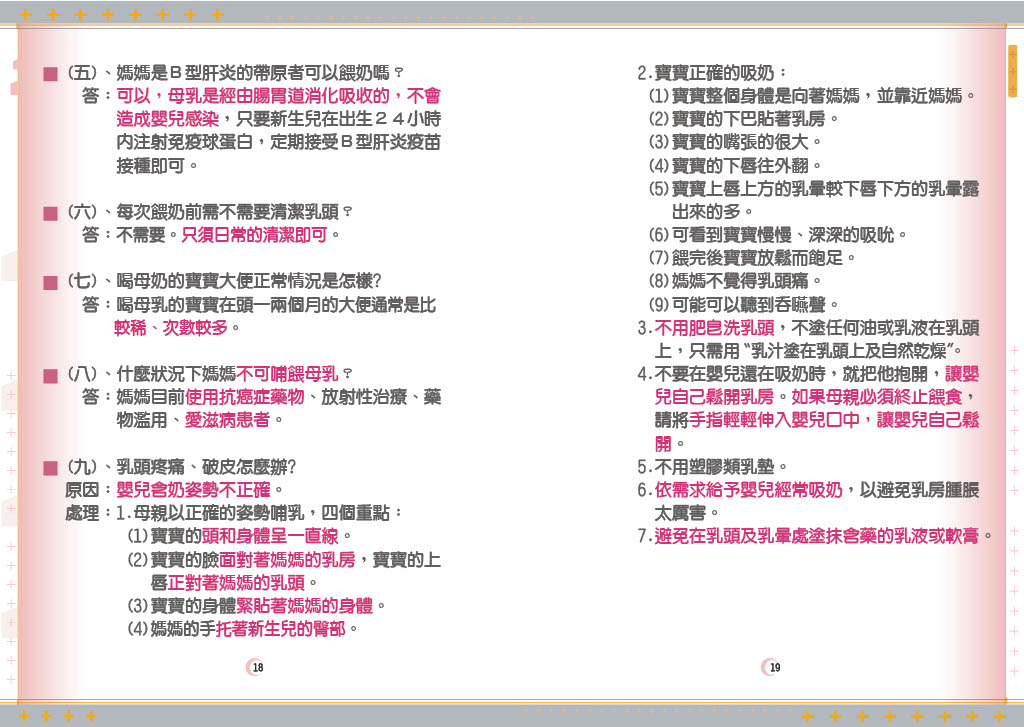Click the pink text 托著新生兒的臀部
The image size is (1024, 727).
tap(280, 629)
